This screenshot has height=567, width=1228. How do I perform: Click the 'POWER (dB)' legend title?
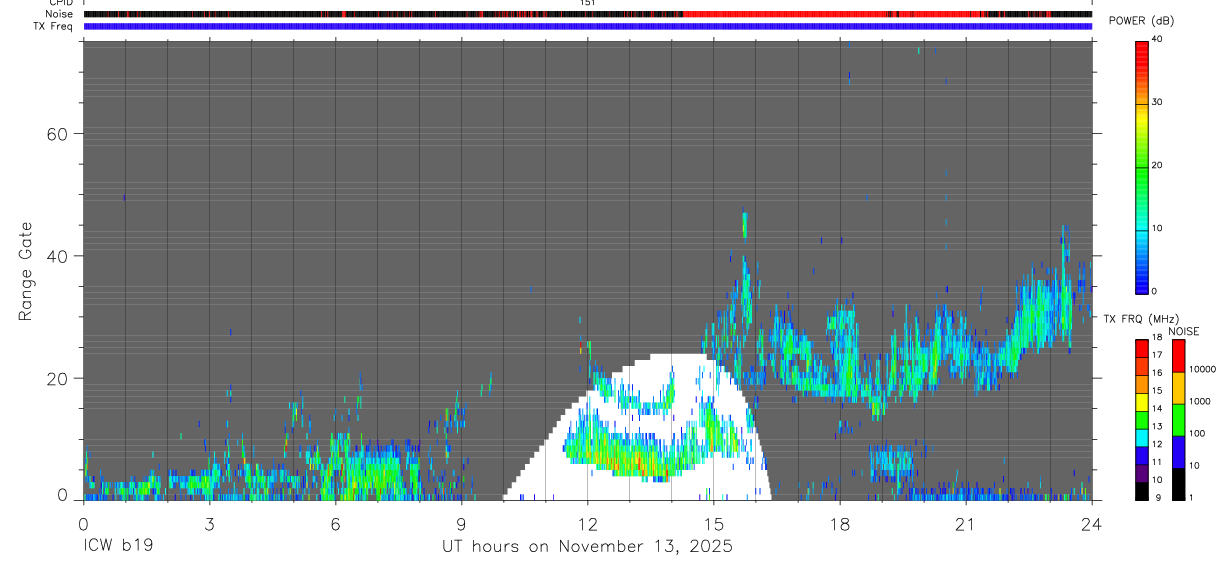(1141, 22)
